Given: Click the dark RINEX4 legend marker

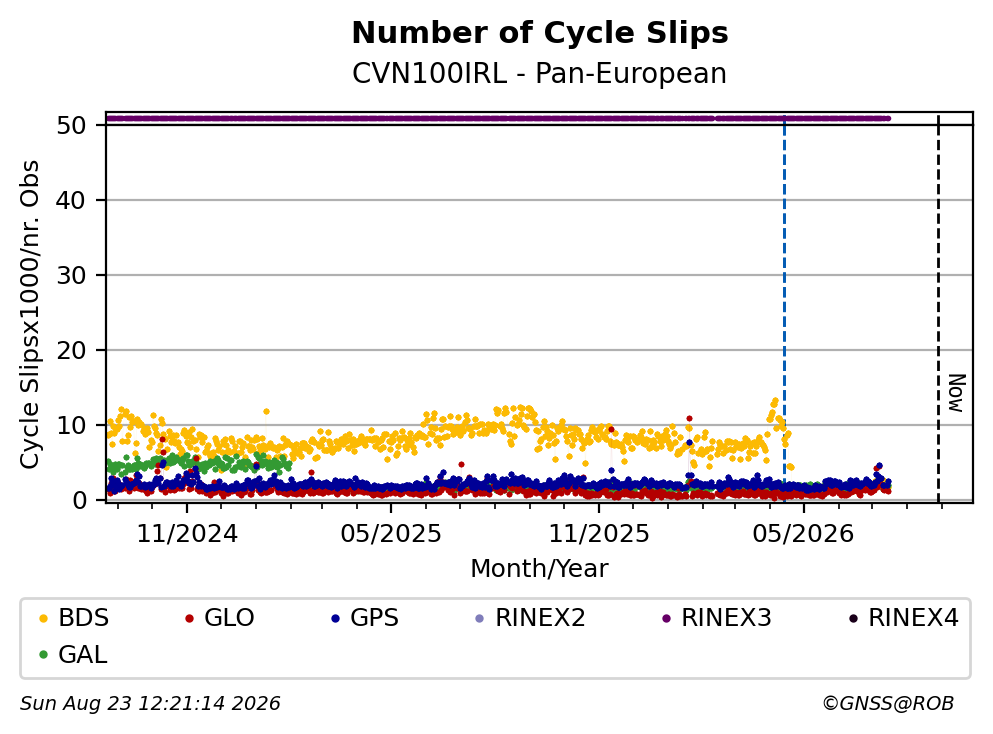Looking at the screenshot, I should pos(853,618).
